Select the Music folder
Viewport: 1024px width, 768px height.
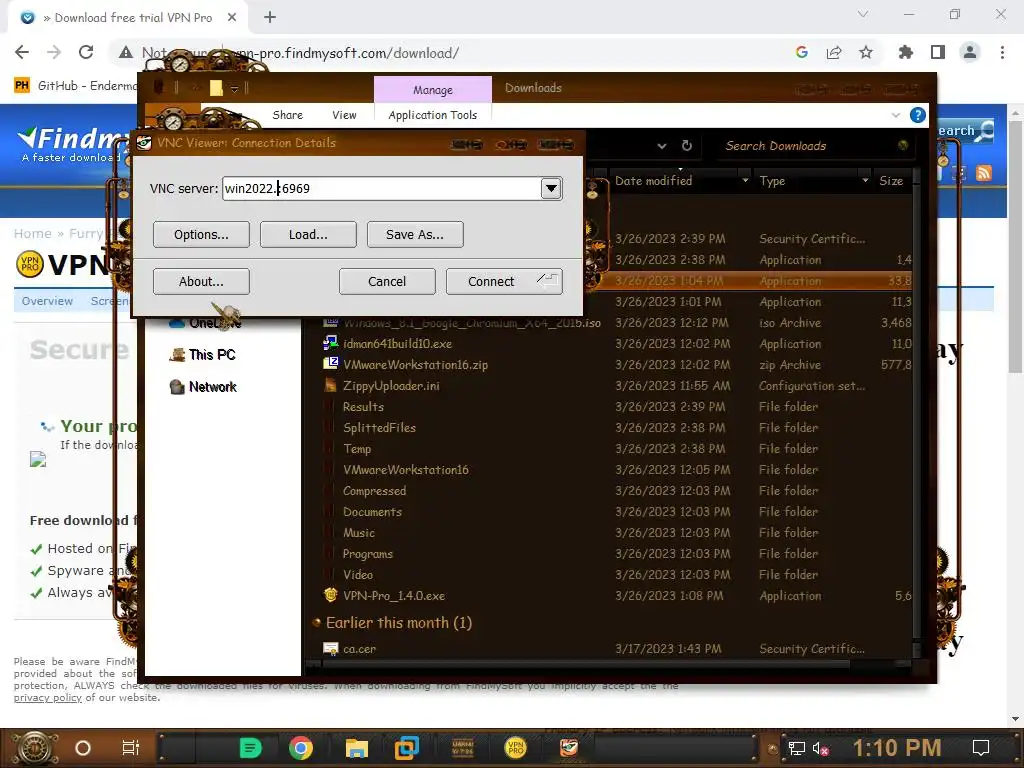(359, 532)
